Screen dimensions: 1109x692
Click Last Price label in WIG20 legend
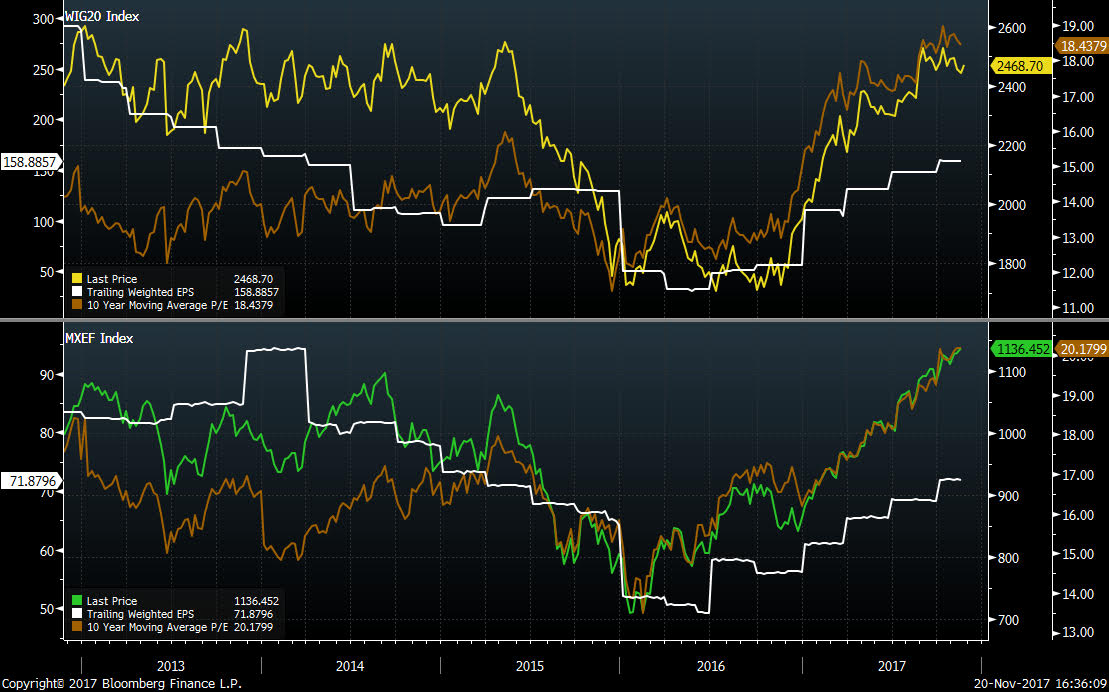[112, 279]
